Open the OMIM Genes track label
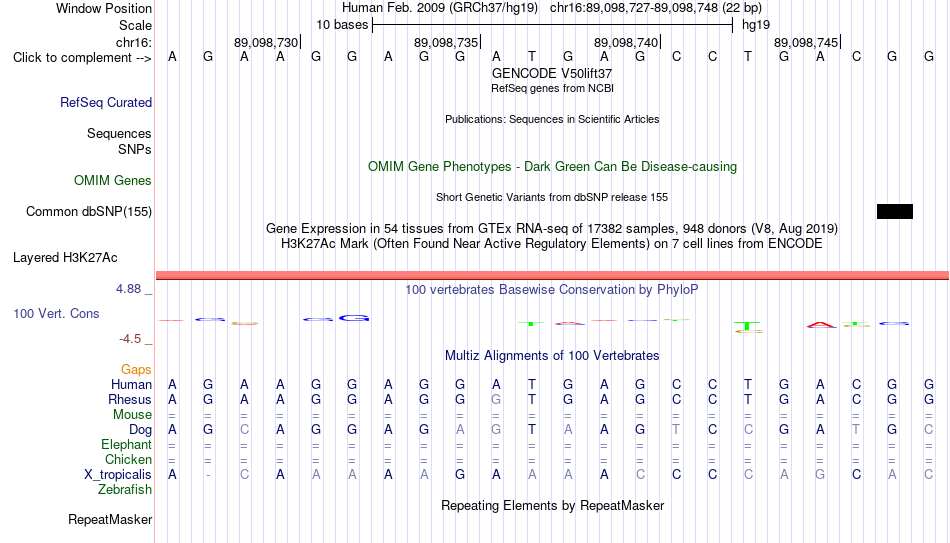Screen dimensions: 950x543 pyautogui.click(x=113, y=181)
